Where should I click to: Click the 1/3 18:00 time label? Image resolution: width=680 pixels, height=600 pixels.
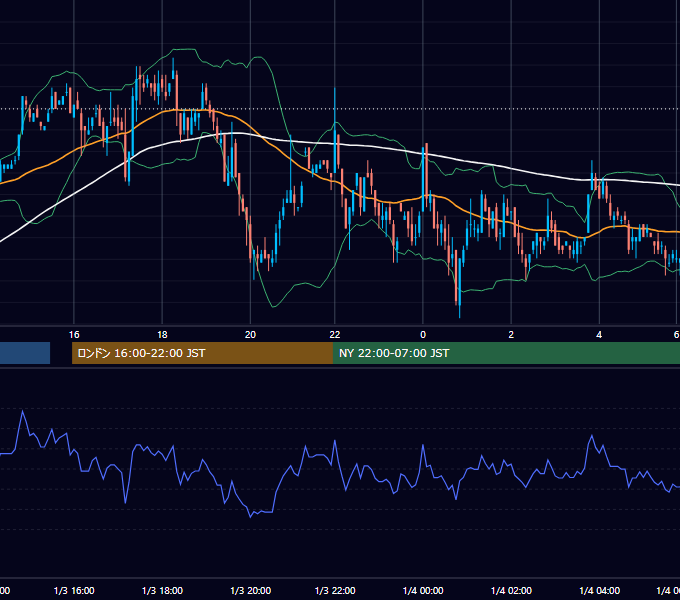162,590
